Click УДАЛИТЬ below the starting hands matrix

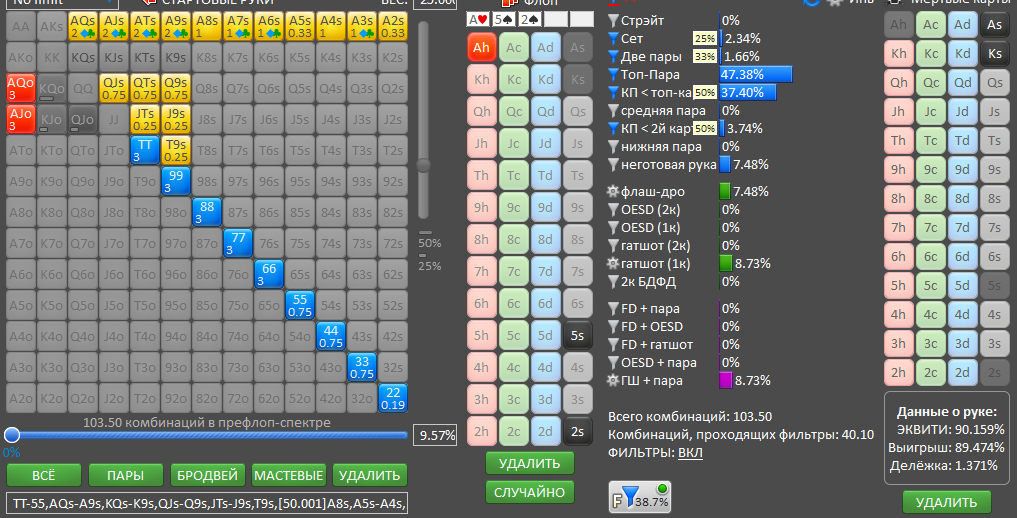(x=370, y=475)
